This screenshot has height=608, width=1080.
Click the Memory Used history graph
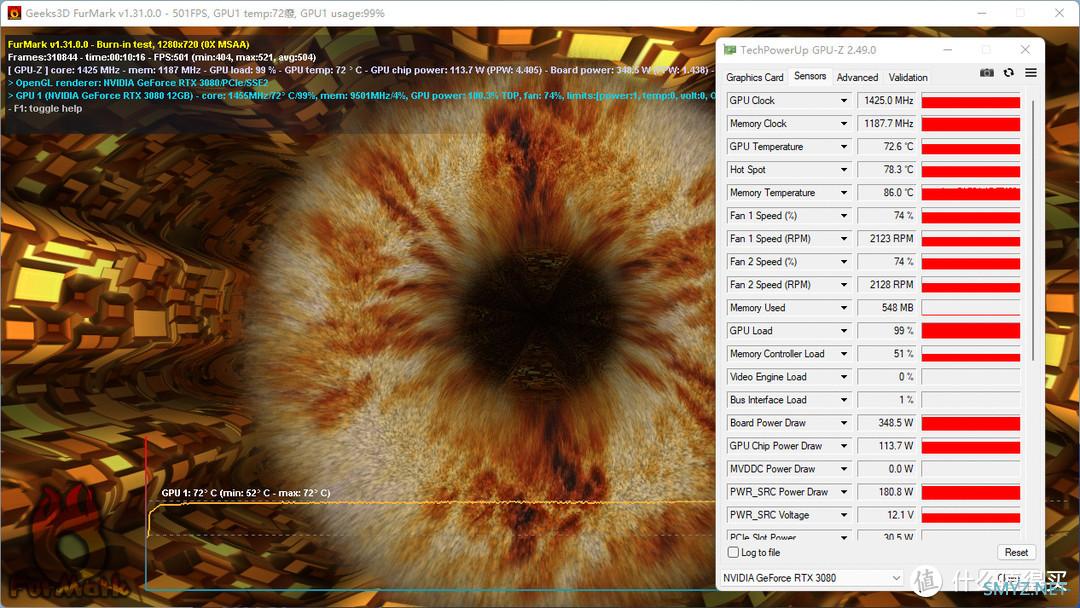coord(970,308)
